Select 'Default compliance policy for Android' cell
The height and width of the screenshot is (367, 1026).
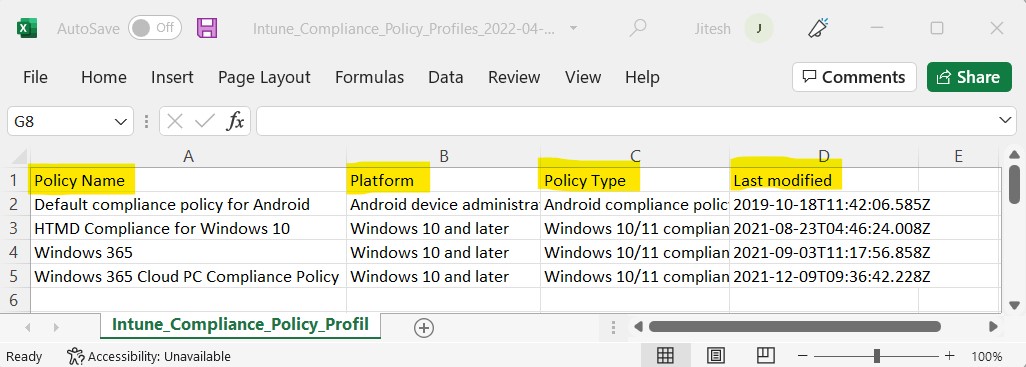pos(188,205)
